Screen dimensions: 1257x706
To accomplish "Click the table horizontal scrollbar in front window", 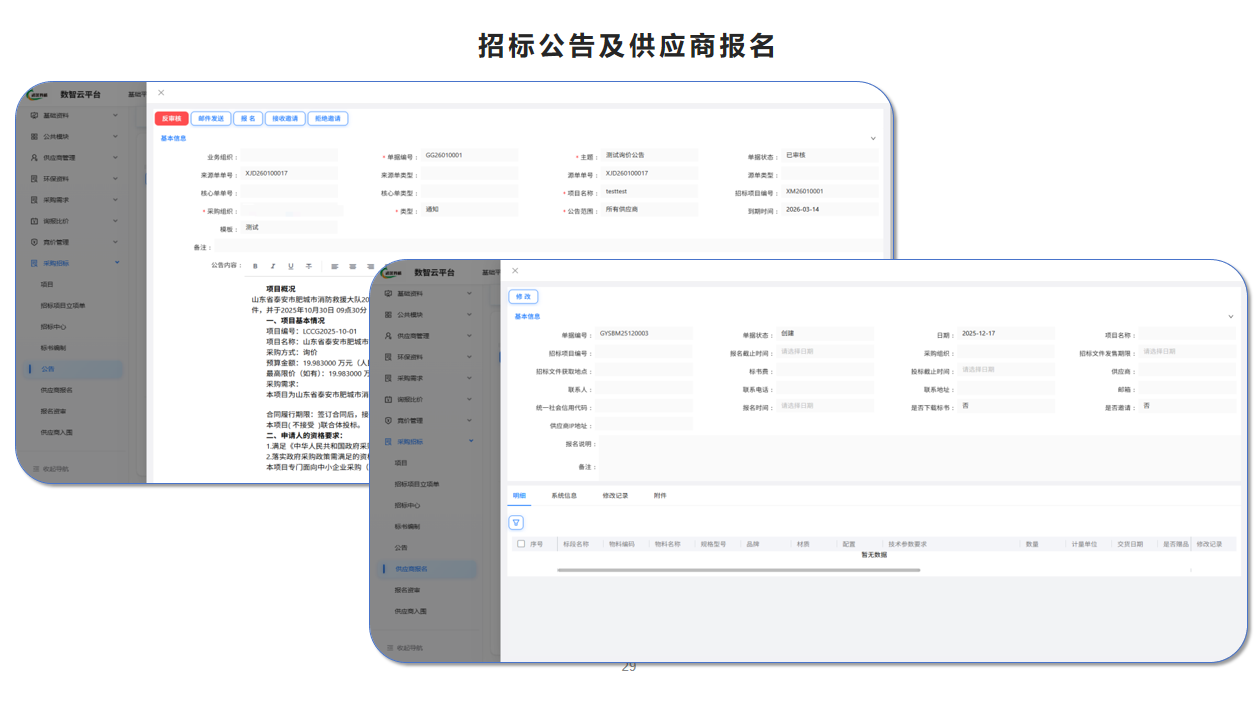I will 738,570.
